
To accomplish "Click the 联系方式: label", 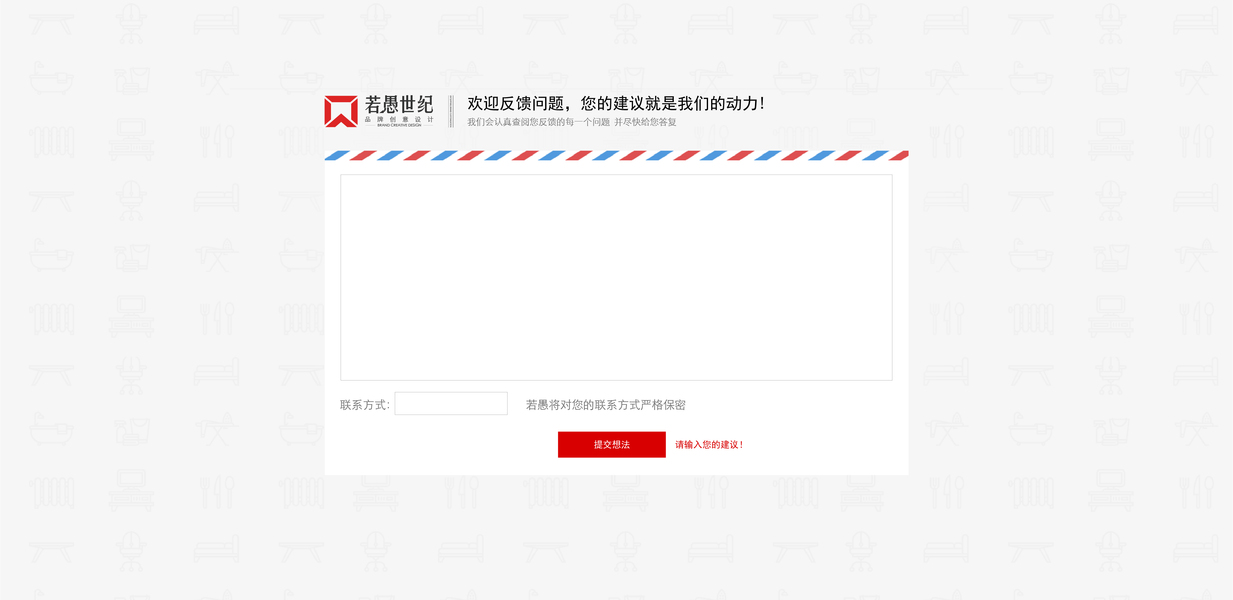I will [x=365, y=405].
